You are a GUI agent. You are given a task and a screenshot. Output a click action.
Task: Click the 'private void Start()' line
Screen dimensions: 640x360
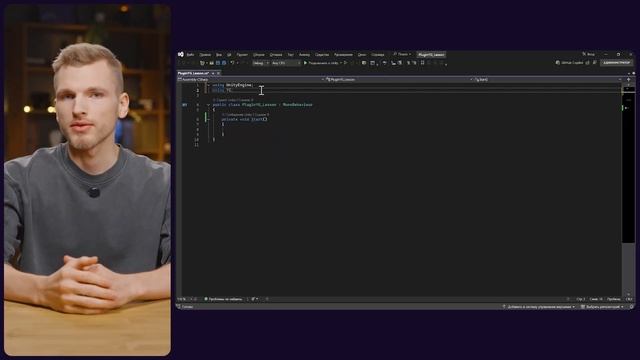pos(244,120)
